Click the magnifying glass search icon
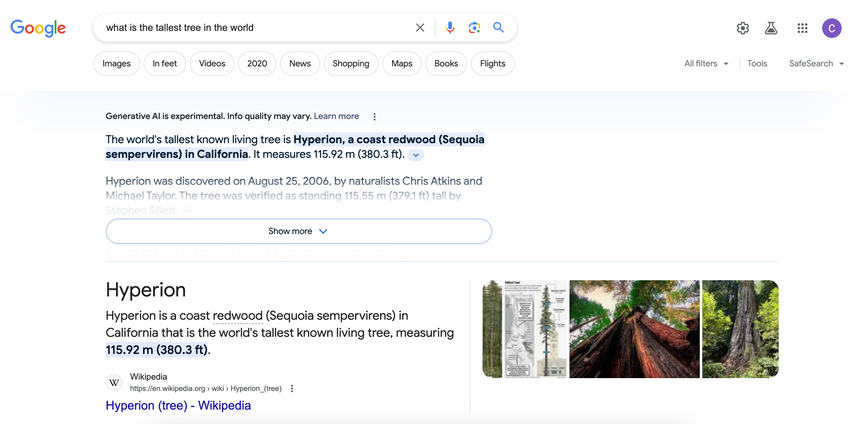 pos(498,27)
